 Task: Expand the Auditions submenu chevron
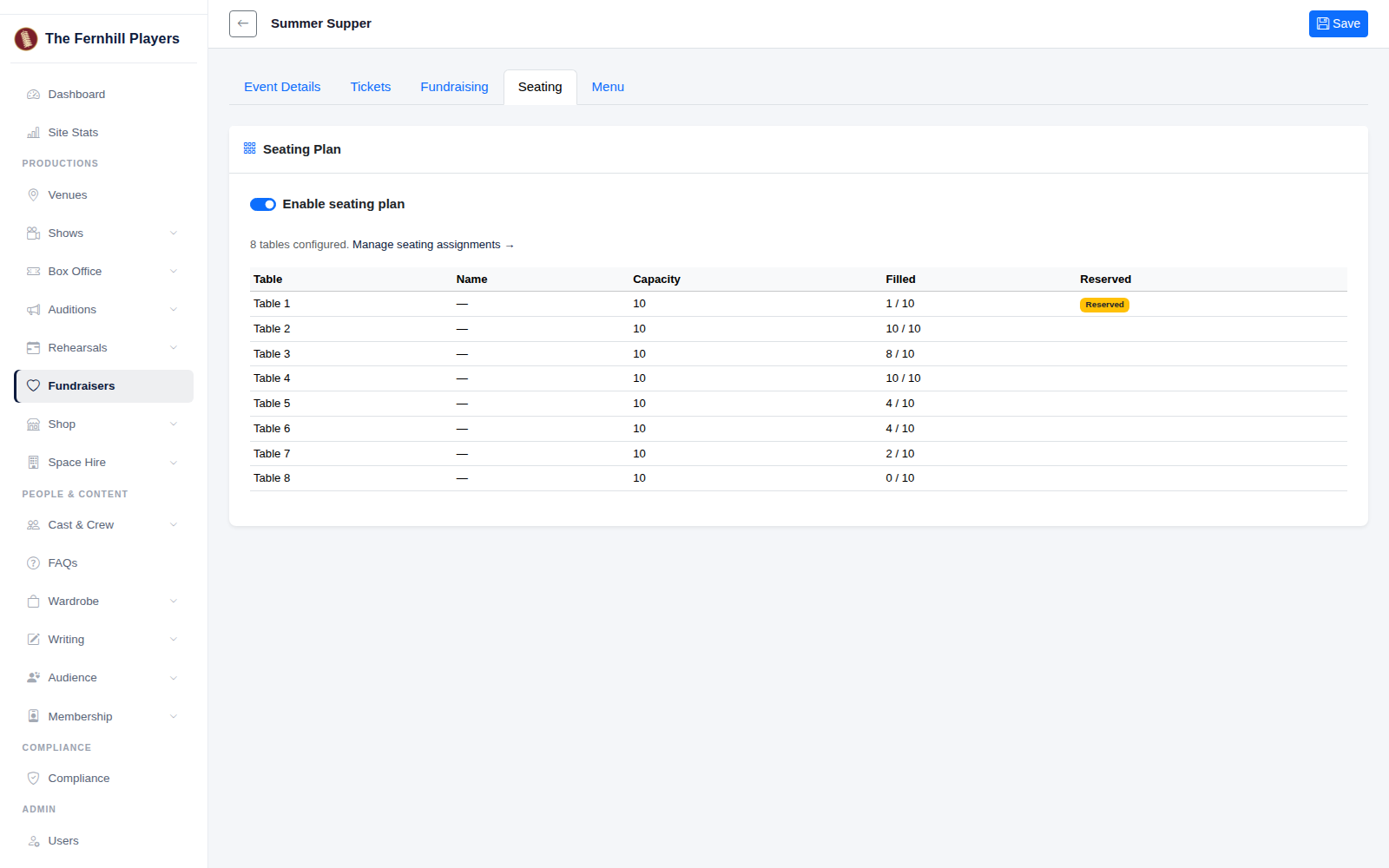(174, 310)
